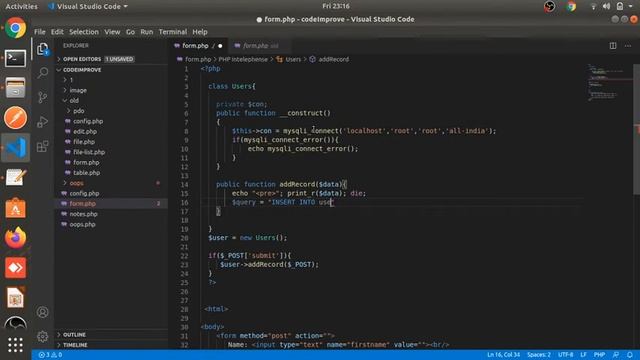Open the editor More Actions menu
The image size is (640, 360).
coord(628,46)
